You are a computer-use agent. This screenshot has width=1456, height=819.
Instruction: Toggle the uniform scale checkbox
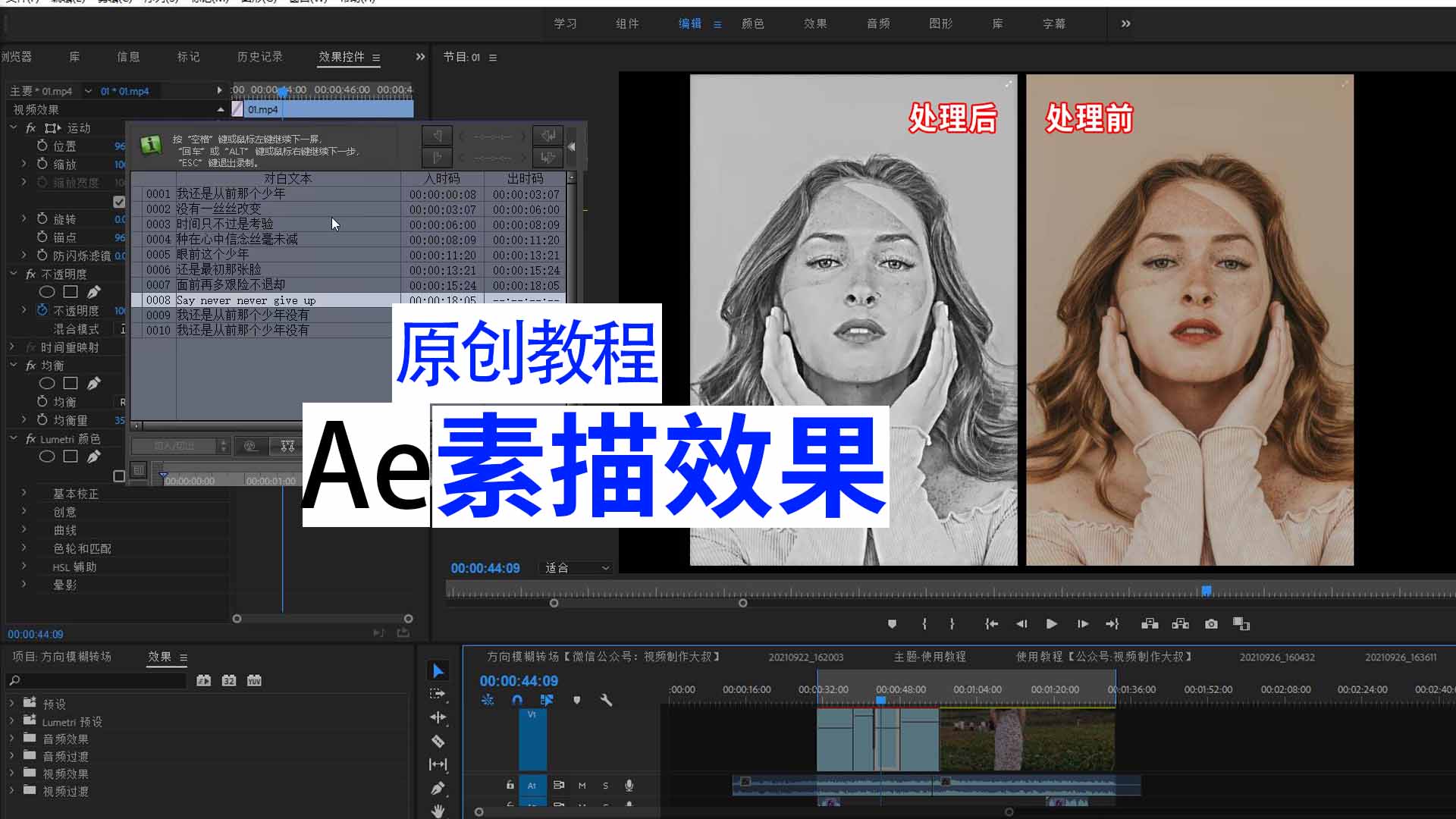(x=119, y=202)
